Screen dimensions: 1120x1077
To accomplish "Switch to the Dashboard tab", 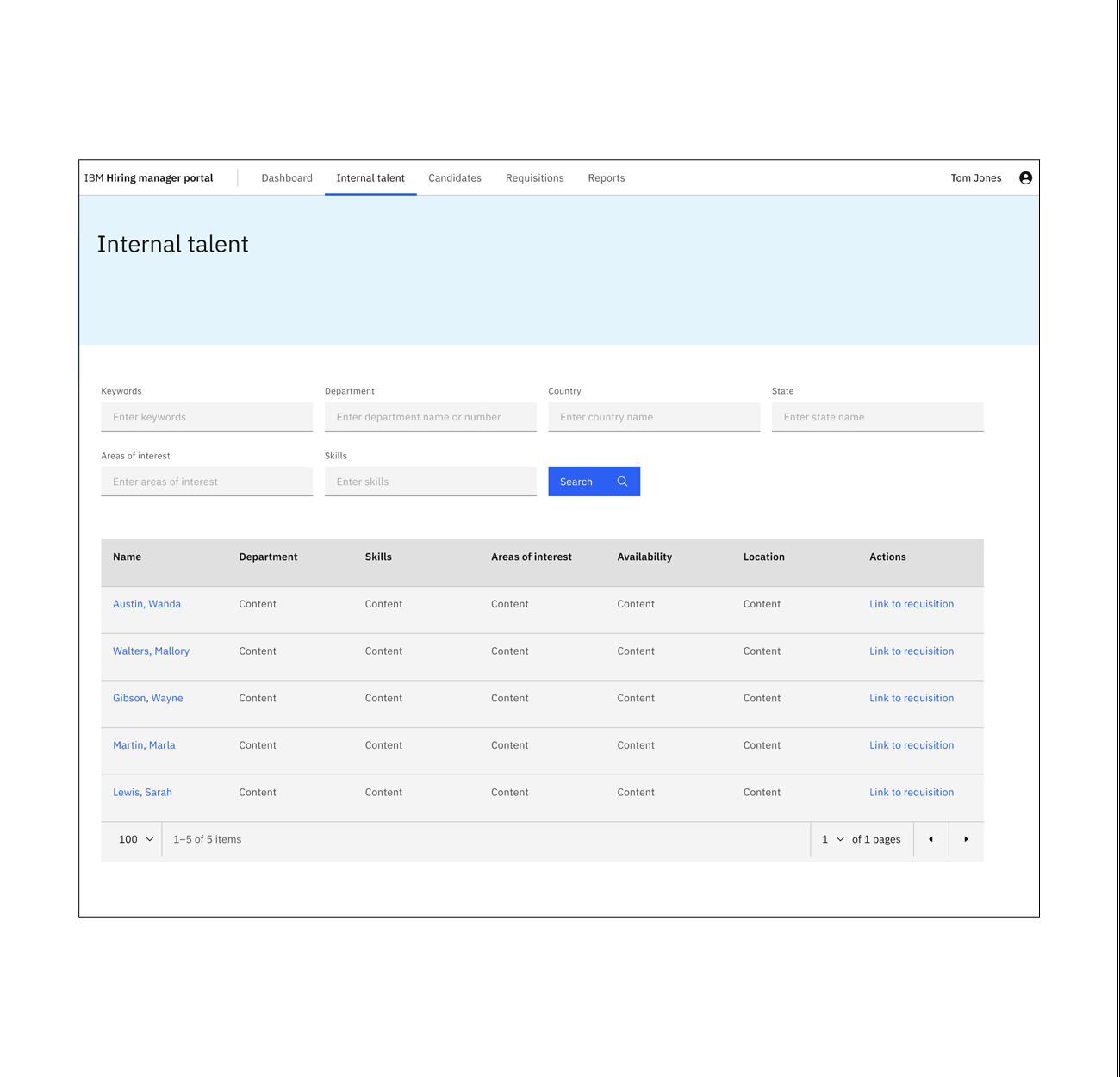I will 287,177.
